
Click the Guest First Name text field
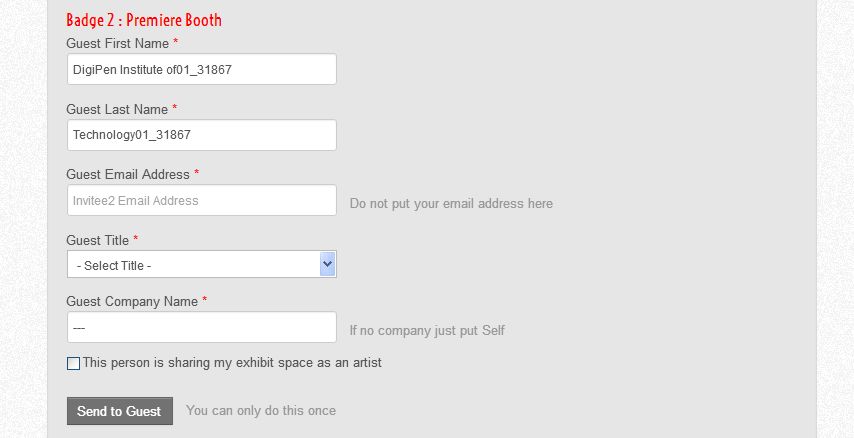pyautogui.click(x=201, y=69)
